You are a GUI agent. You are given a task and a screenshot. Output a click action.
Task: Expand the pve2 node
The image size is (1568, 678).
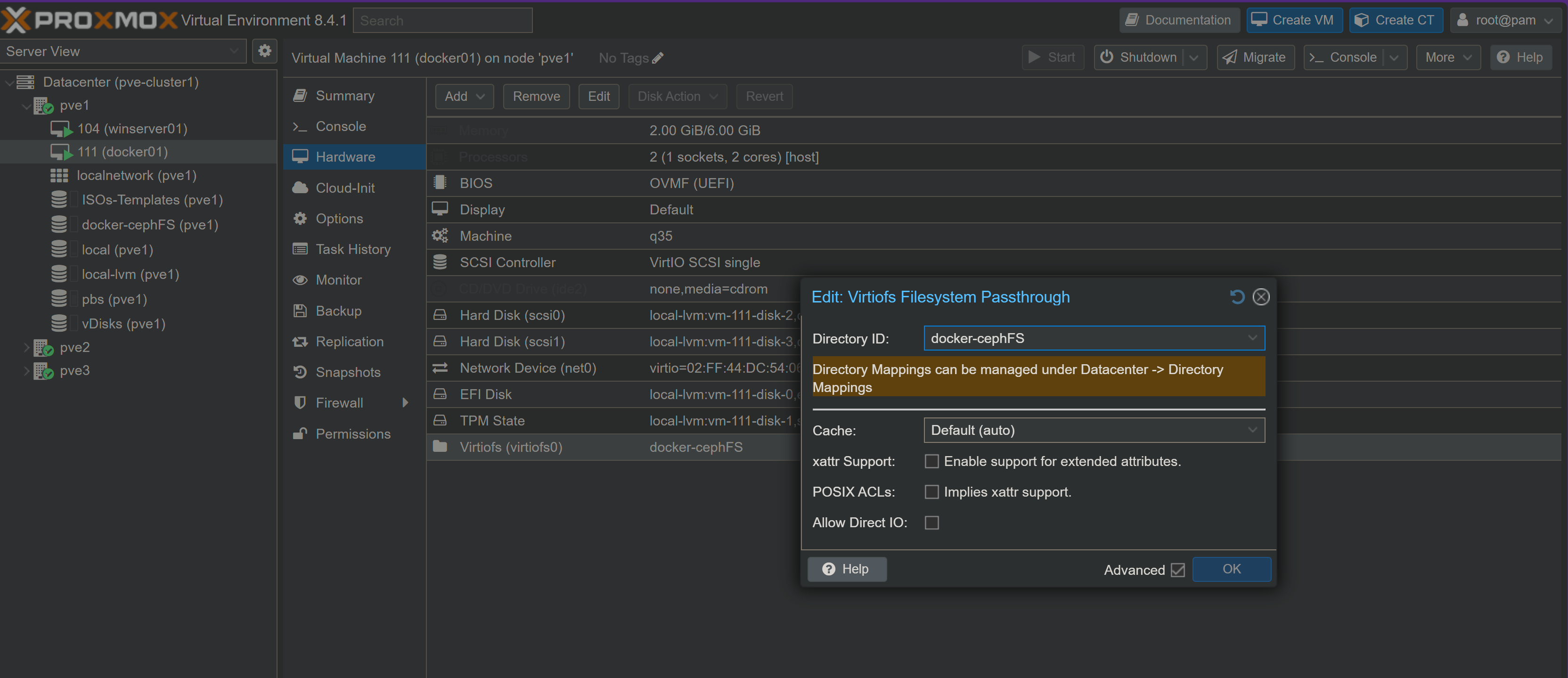26,348
